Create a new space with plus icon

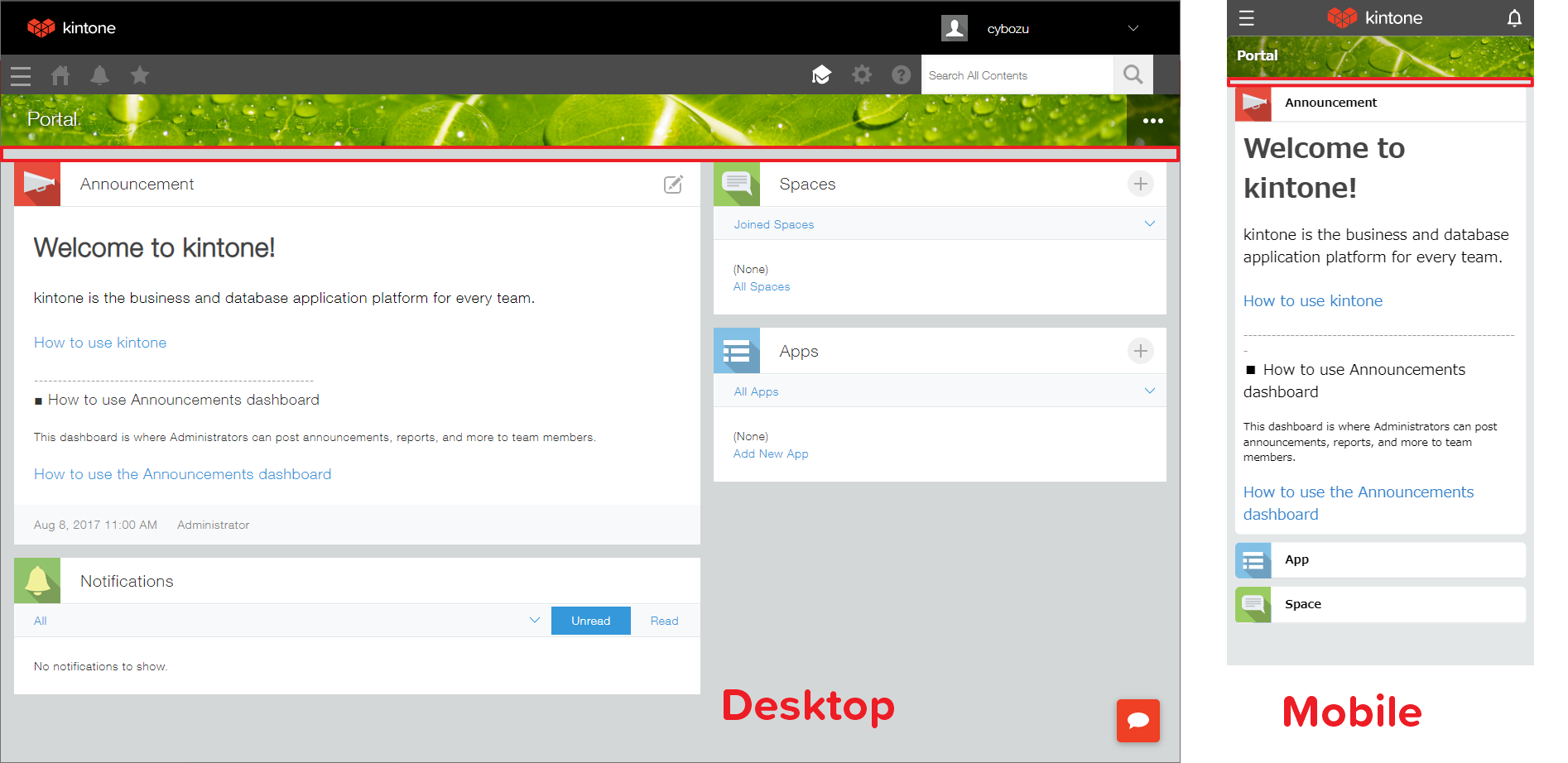click(x=1141, y=184)
